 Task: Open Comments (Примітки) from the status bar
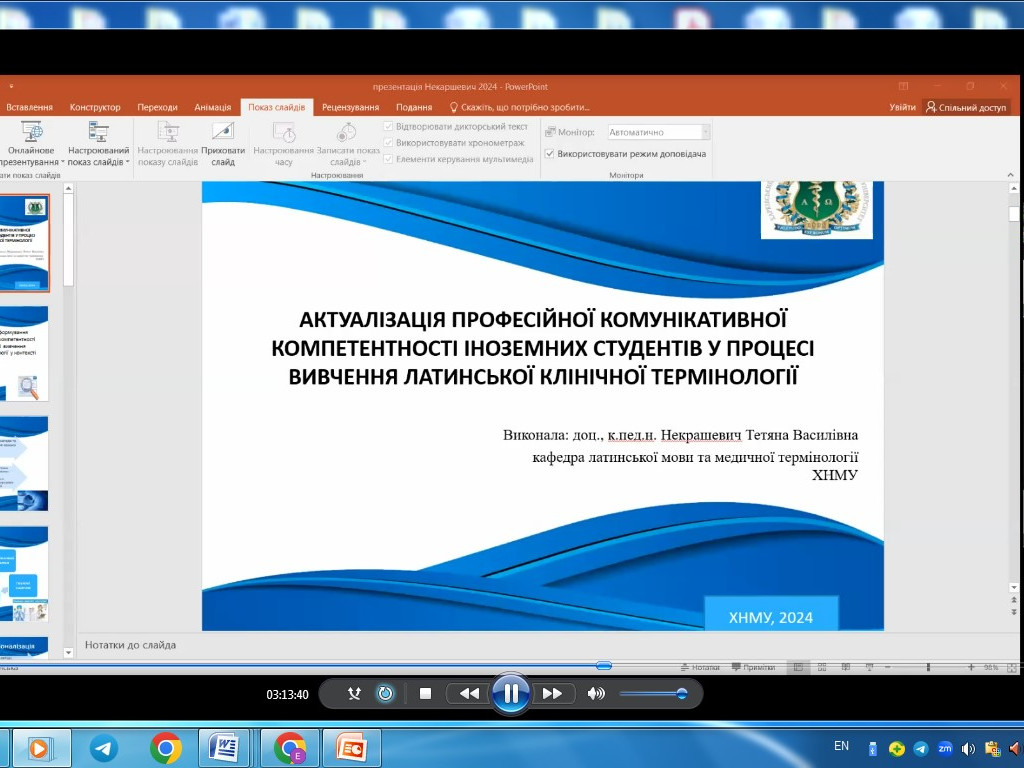(754, 667)
